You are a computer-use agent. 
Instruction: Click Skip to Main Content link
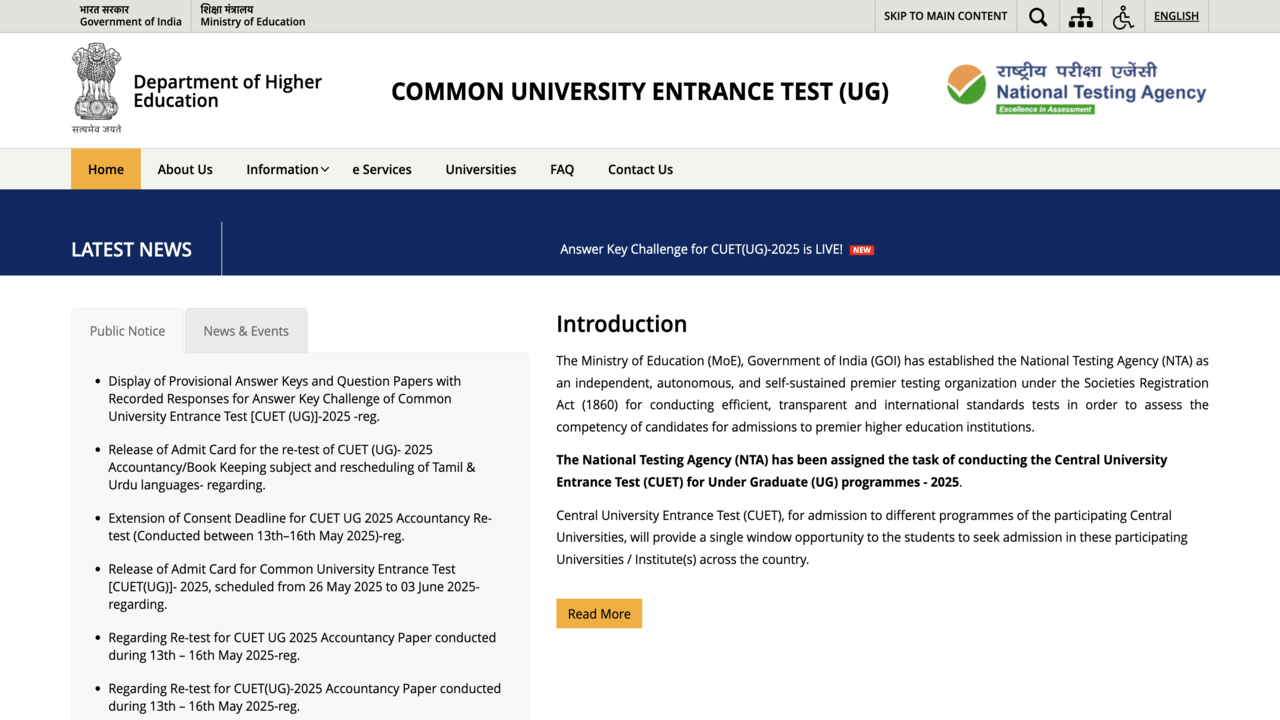tap(945, 16)
